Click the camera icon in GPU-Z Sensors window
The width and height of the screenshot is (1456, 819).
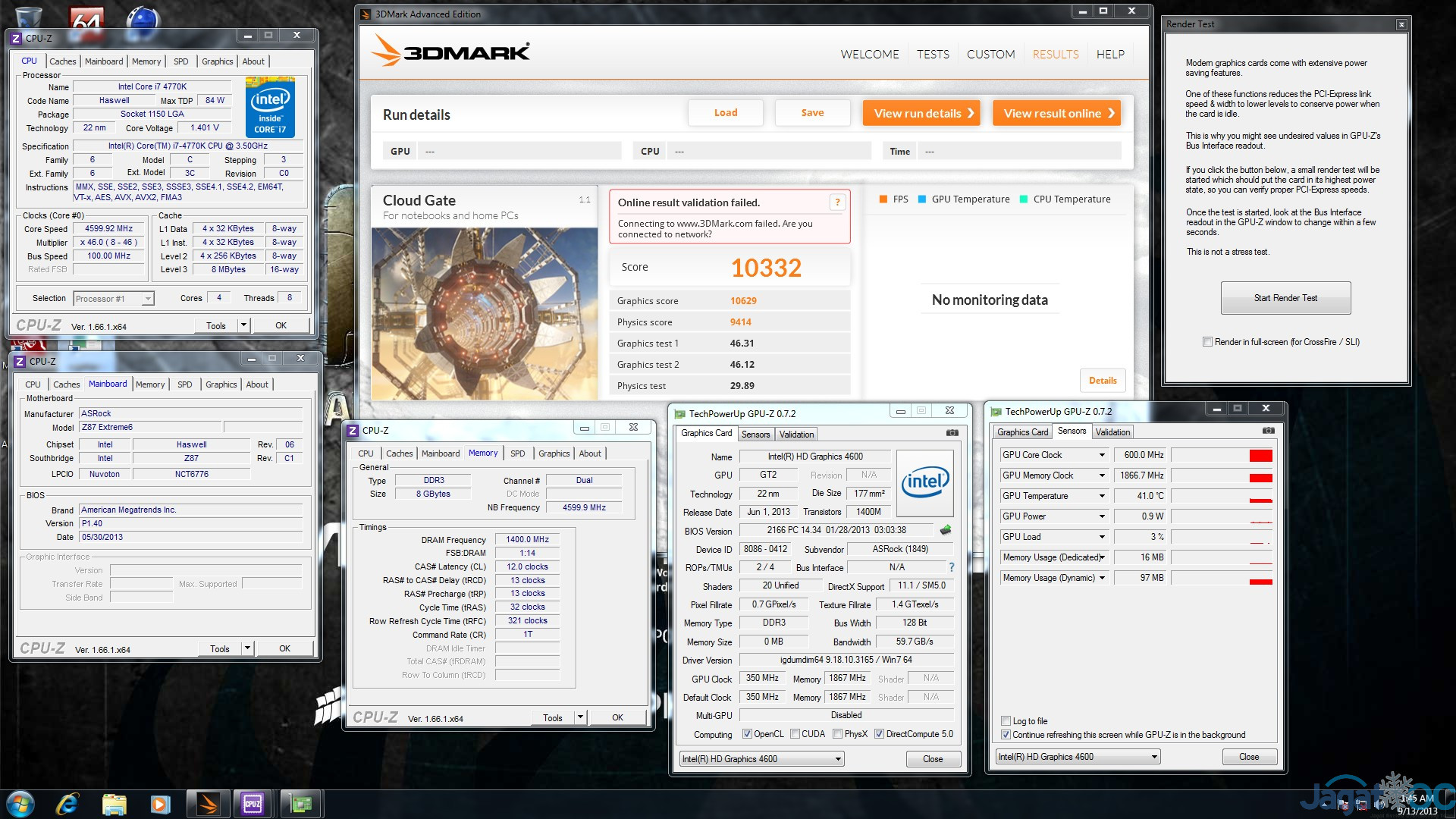pyautogui.click(x=1268, y=431)
